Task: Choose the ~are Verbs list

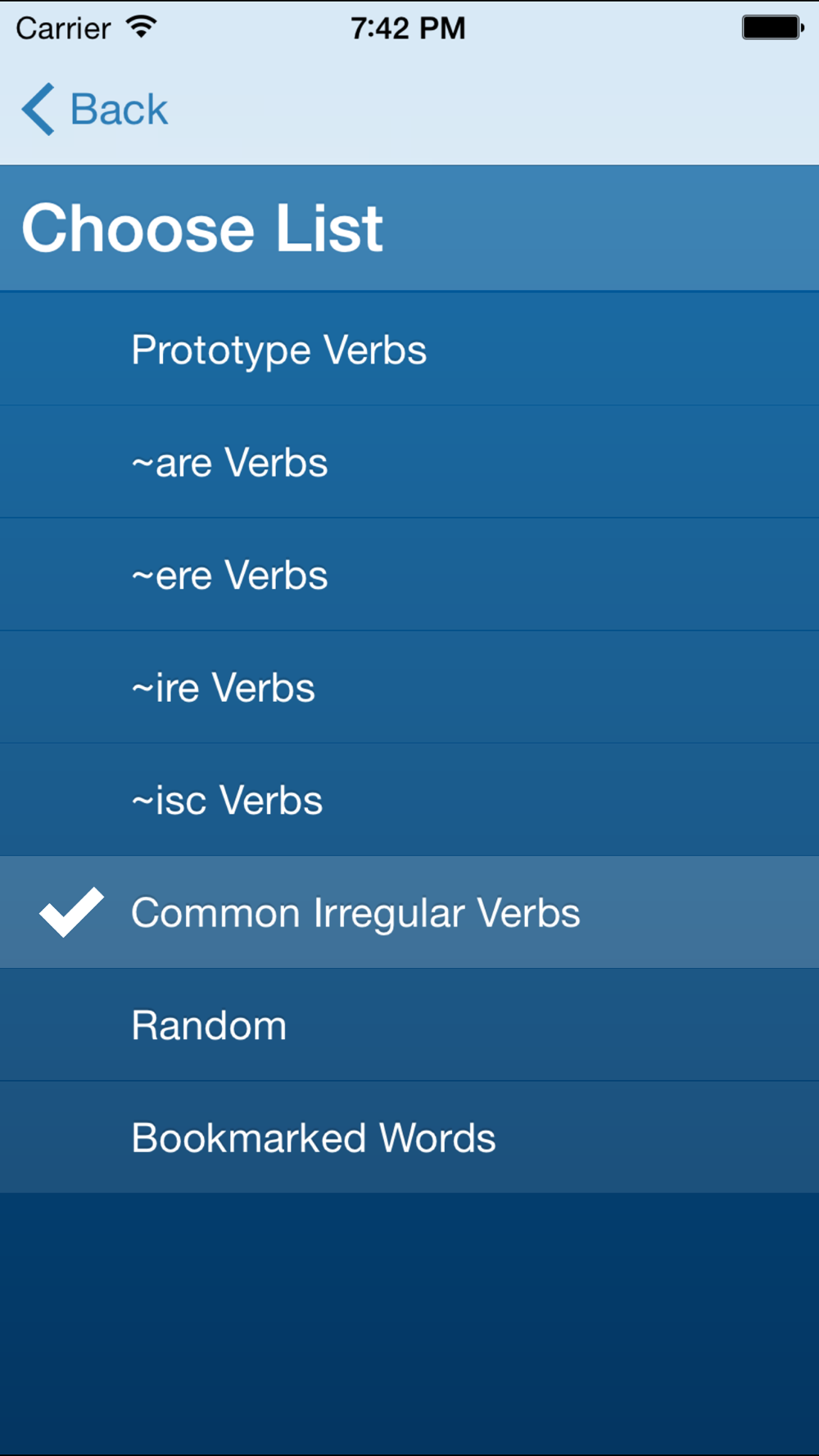Action: click(229, 463)
